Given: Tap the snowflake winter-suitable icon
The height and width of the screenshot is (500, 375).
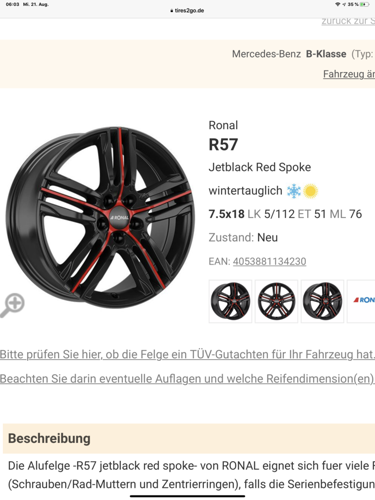Looking at the screenshot, I should (294, 191).
